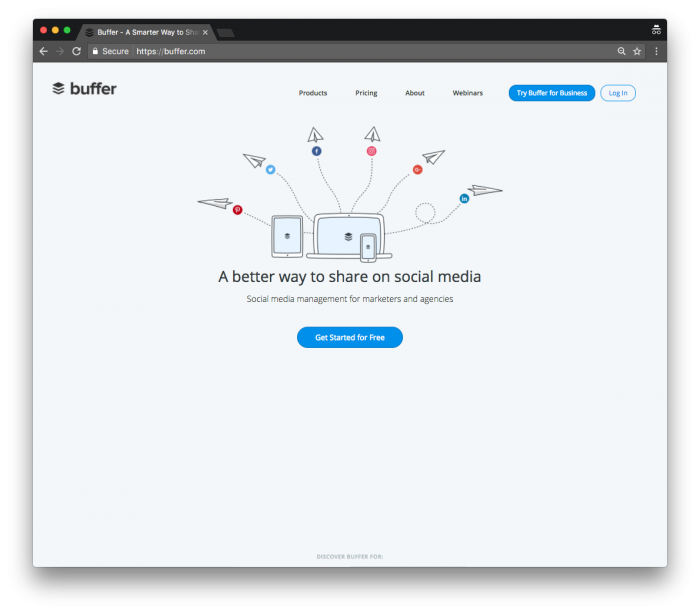Bookmark page with the star icon
This screenshot has height=614, width=700.
coord(637,51)
